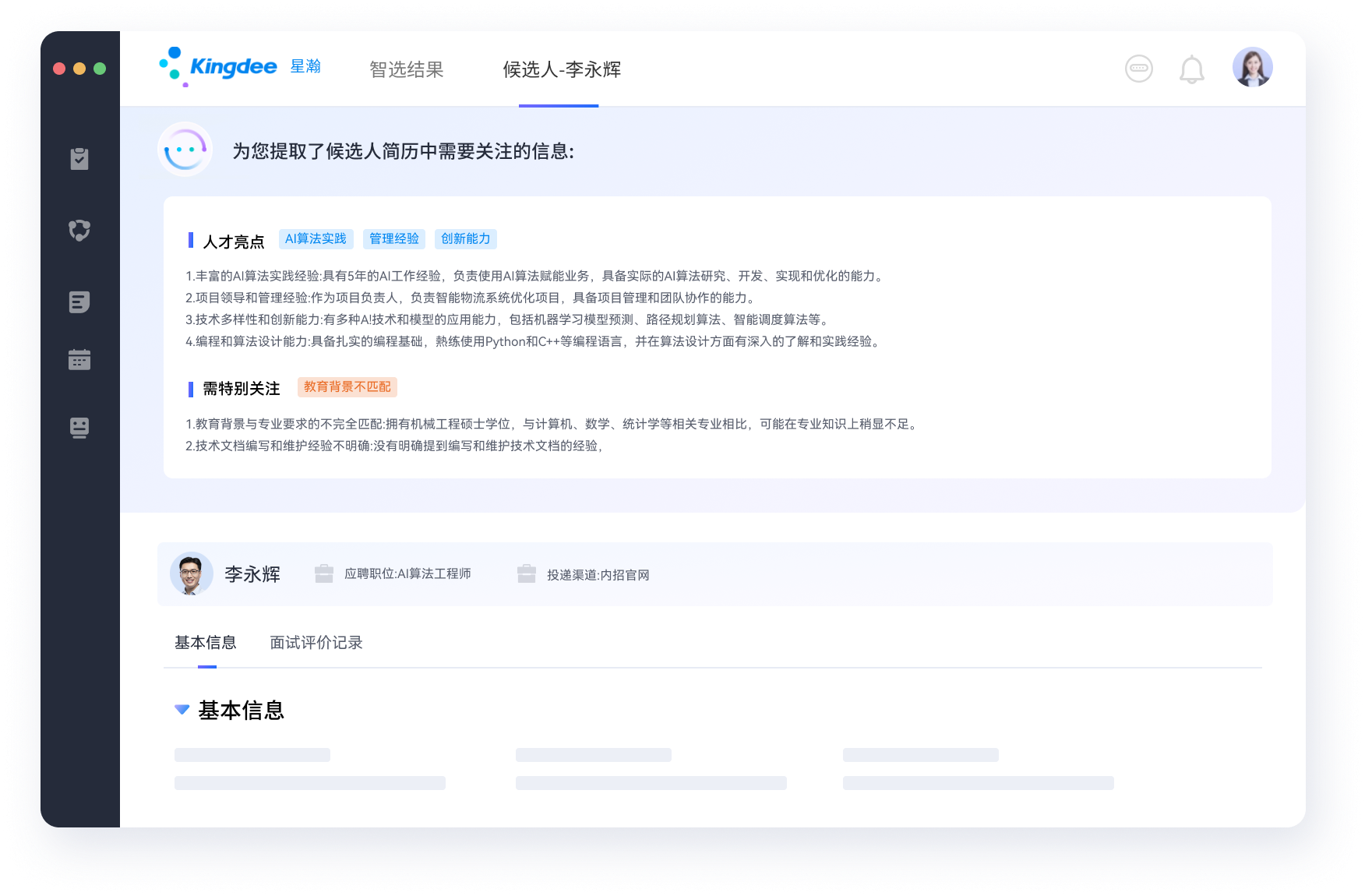This screenshot has width=1365, height=896.
Task: Click the 教育背景不匹配 warning tag
Action: 347,387
